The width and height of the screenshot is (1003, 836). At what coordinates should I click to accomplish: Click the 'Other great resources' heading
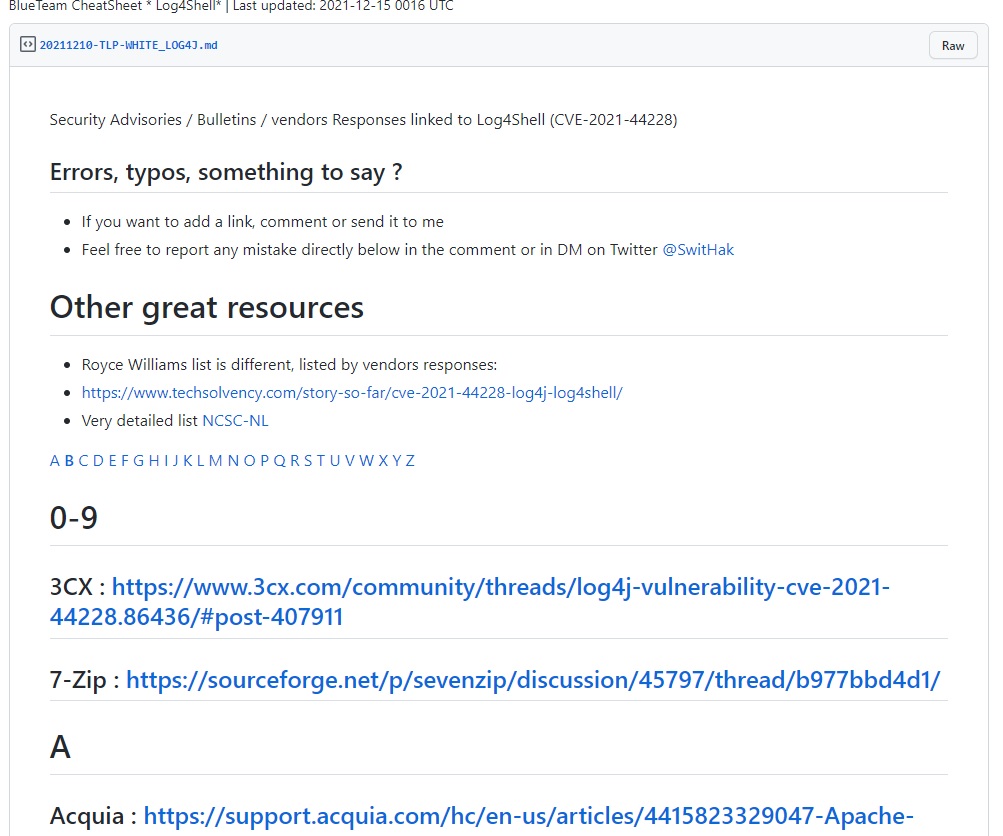click(x=207, y=307)
